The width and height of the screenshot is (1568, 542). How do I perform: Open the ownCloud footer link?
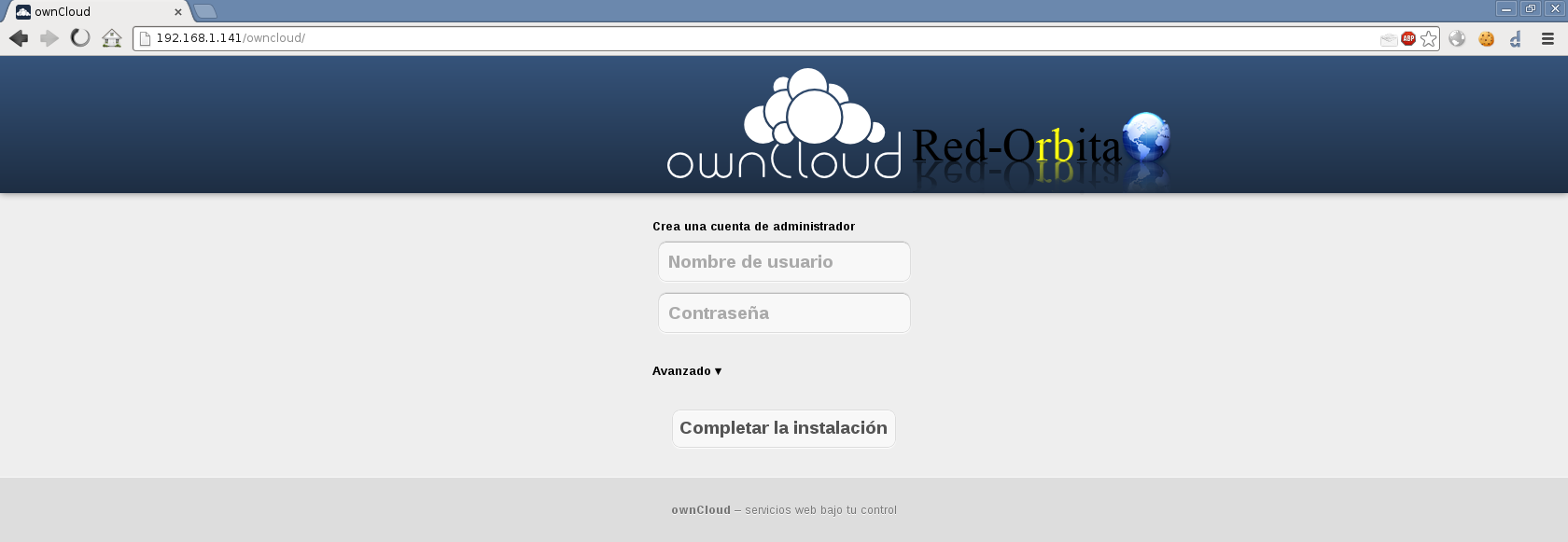click(701, 510)
